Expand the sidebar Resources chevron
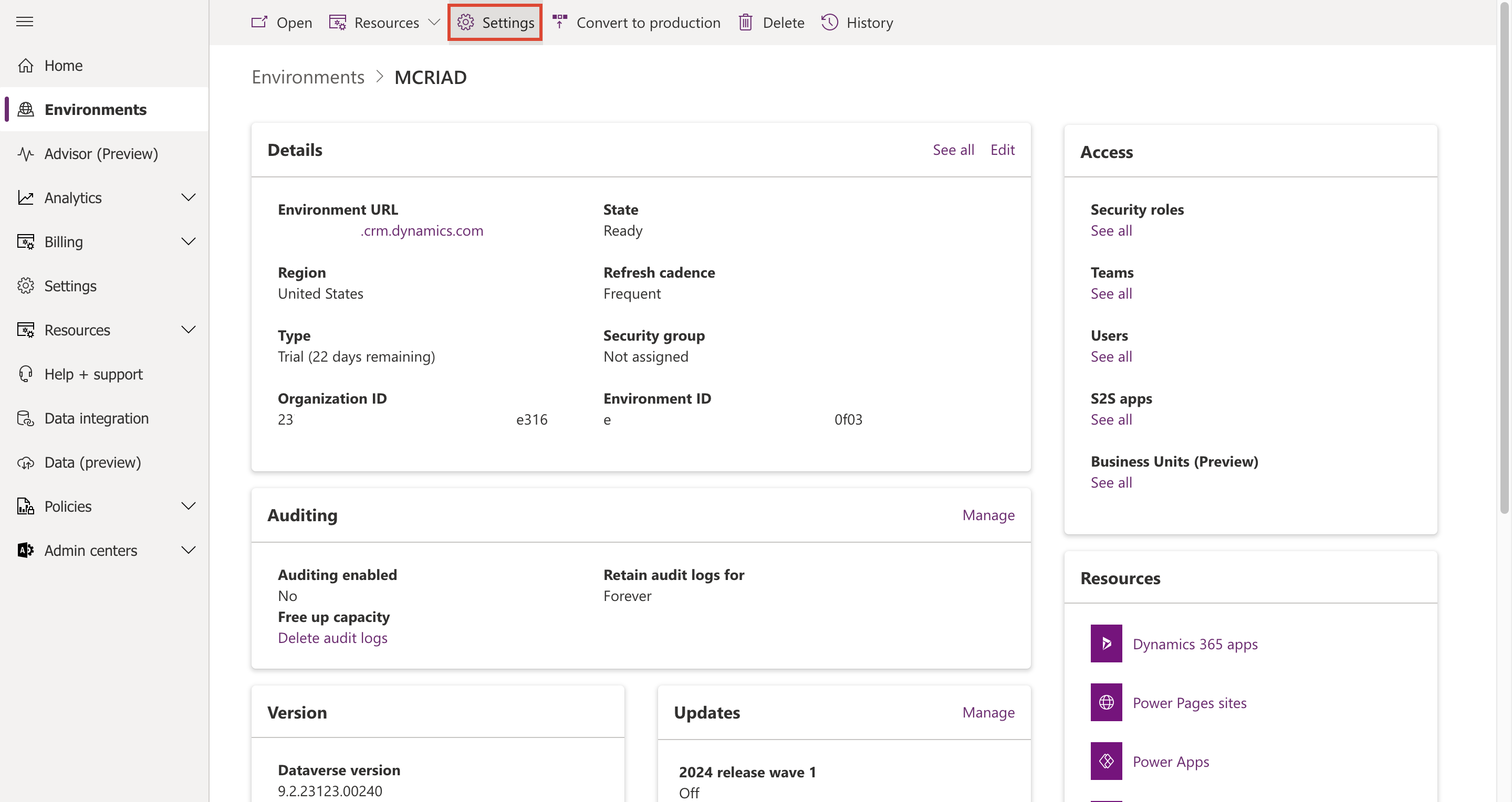The height and width of the screenshot is (802, 1512). coord(189,330)
